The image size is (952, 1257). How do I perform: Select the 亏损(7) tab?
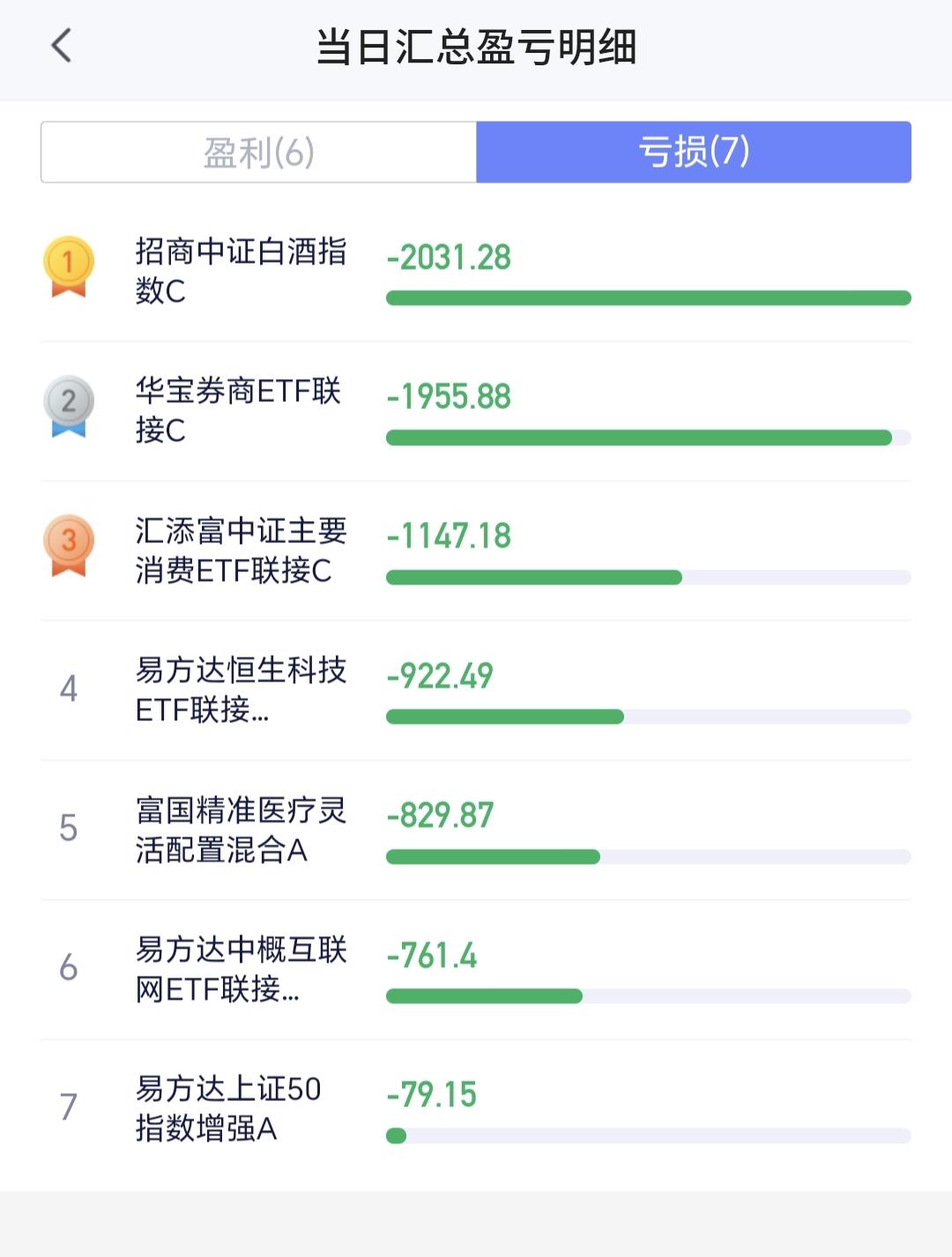[x=694, y=152]
